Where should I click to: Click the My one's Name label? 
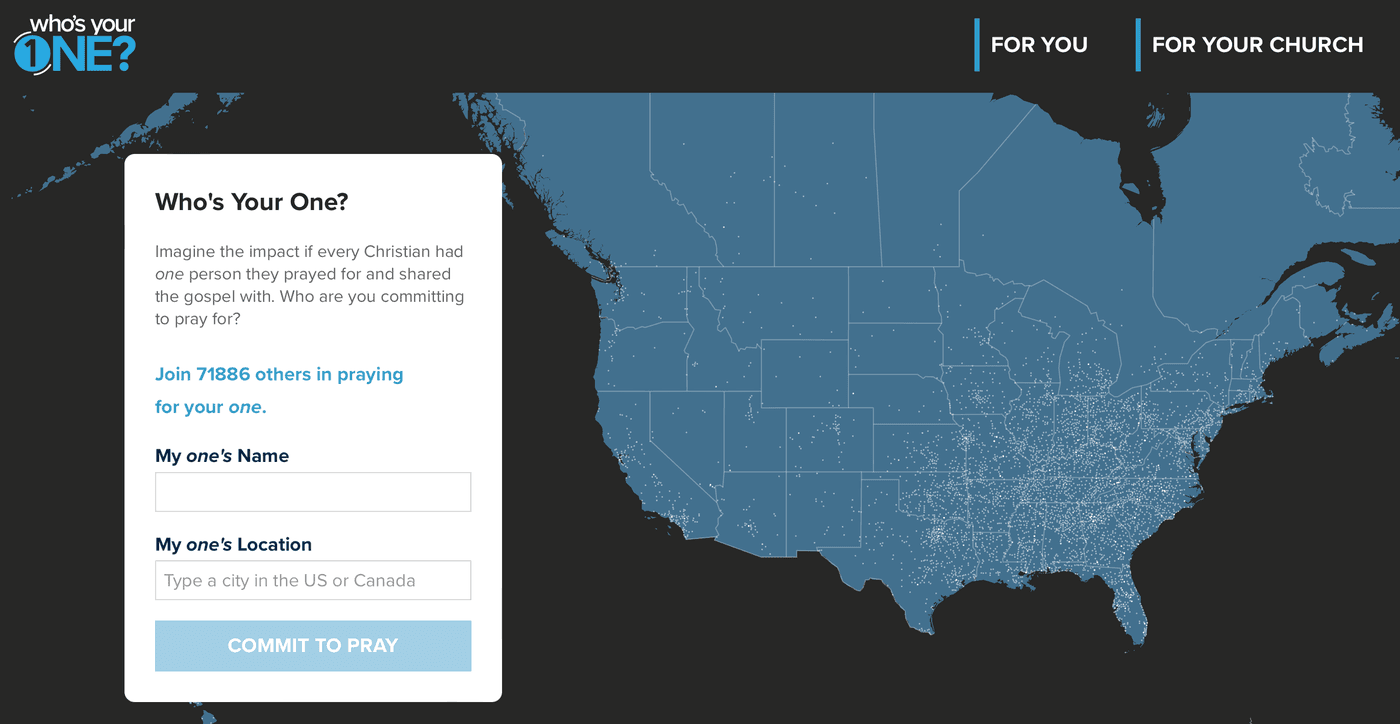(222, 456)
